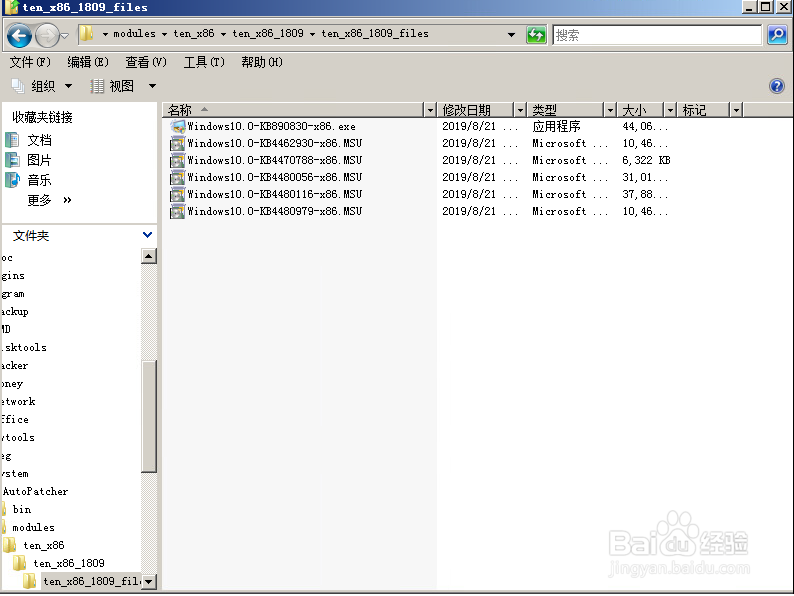Viewport: 794px width, 596px height.
Task: Click the Back navigation arrow button
Action: 19,35
